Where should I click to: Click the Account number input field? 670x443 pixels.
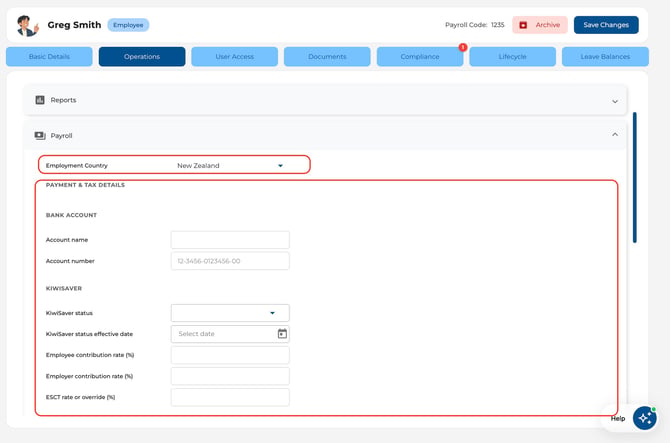click(230, 261)
